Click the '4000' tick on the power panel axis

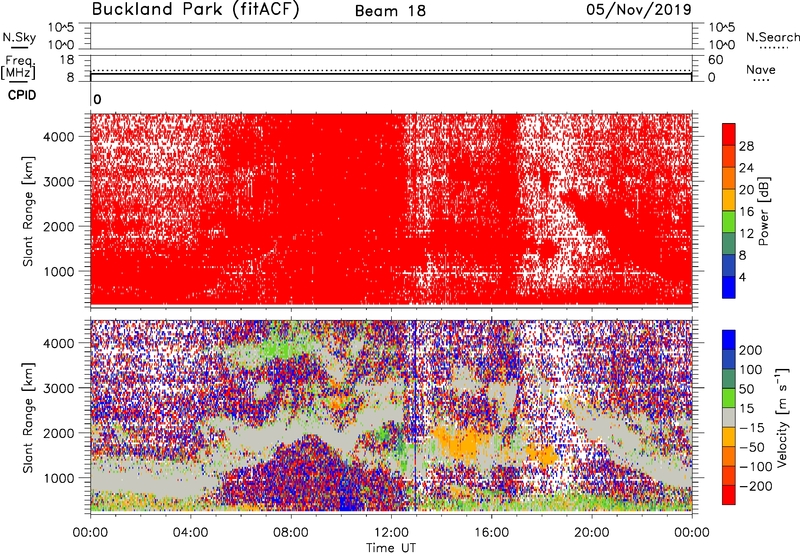pyautogui.click(x=59, y=137)
